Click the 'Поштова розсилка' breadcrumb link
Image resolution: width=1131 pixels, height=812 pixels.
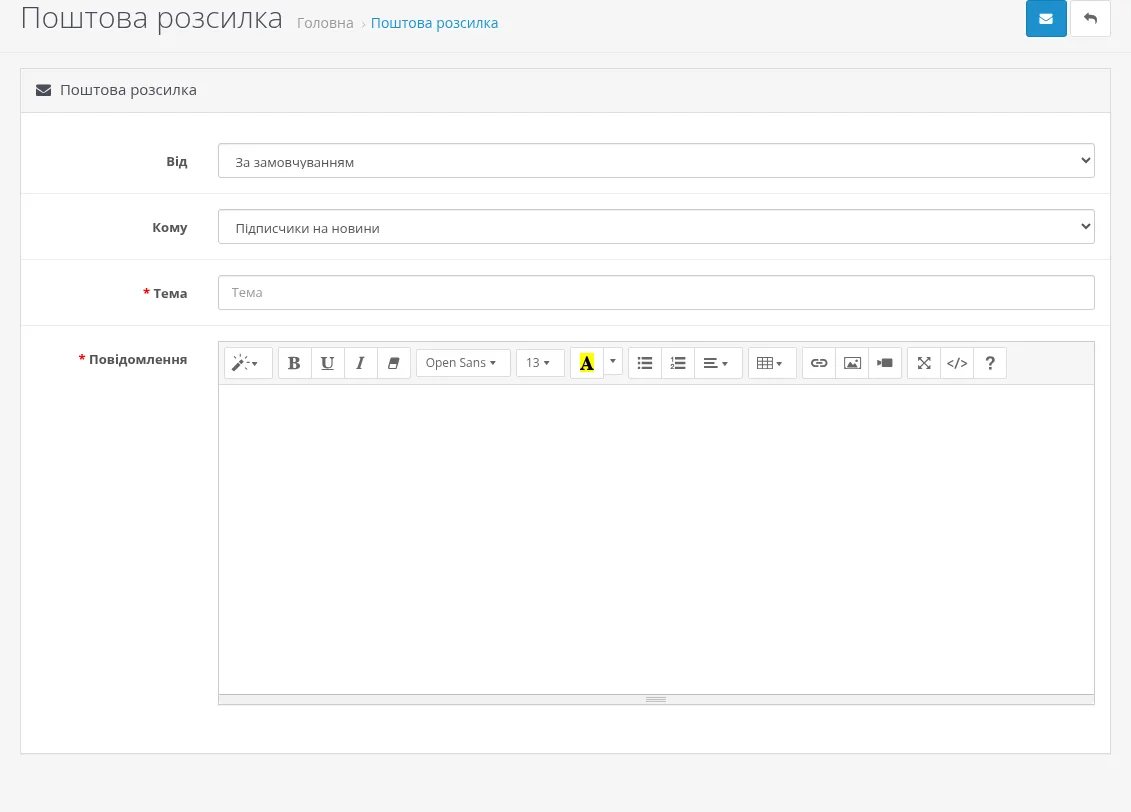pyautogui.click(x=434, y=23)
